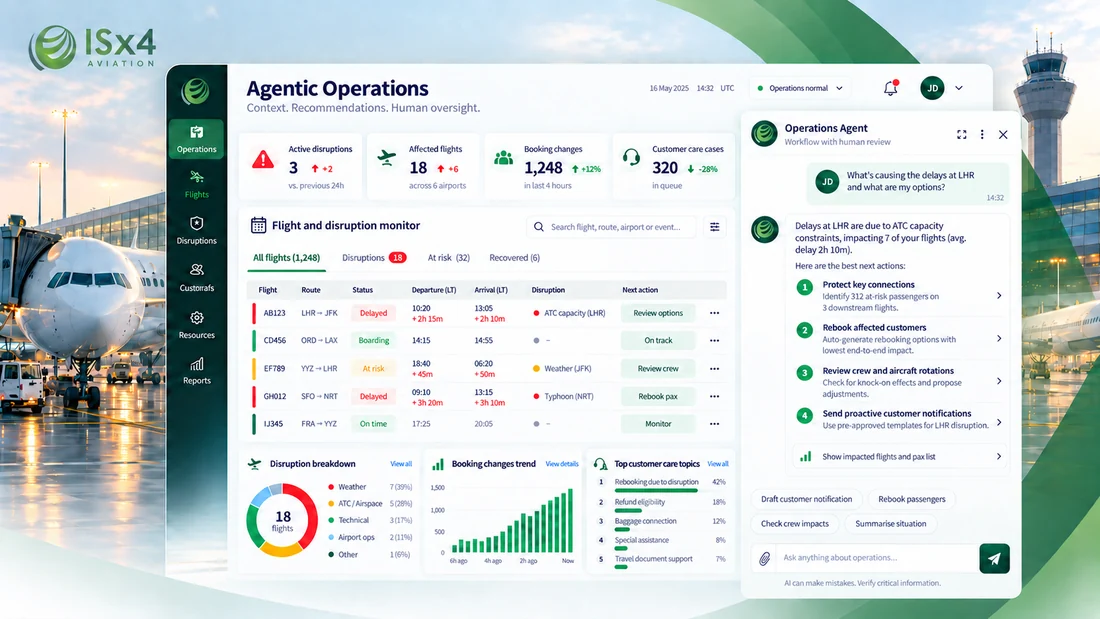Focus Ask anything about operations input
Image resolution: width=1100 pixels, height=619 pixels.
click(x=878, y=558)
